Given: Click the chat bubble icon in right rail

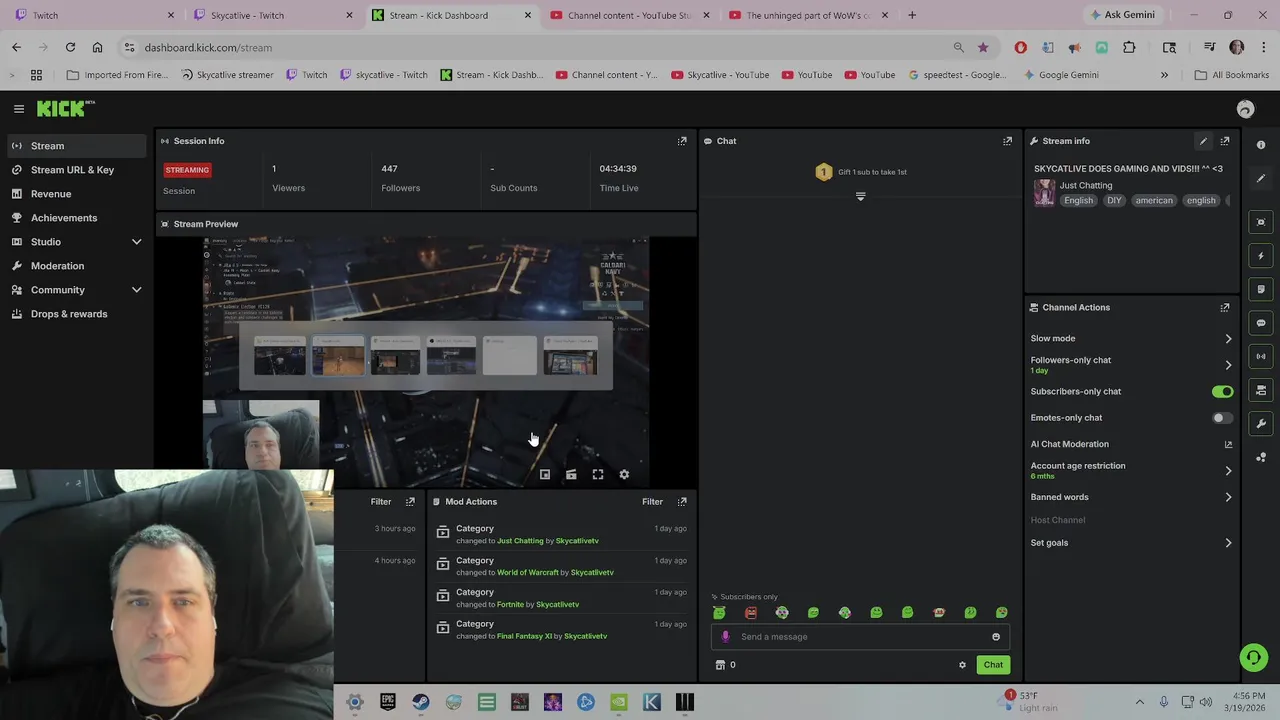Looking at the screenshot, I should coord(1261,323).
